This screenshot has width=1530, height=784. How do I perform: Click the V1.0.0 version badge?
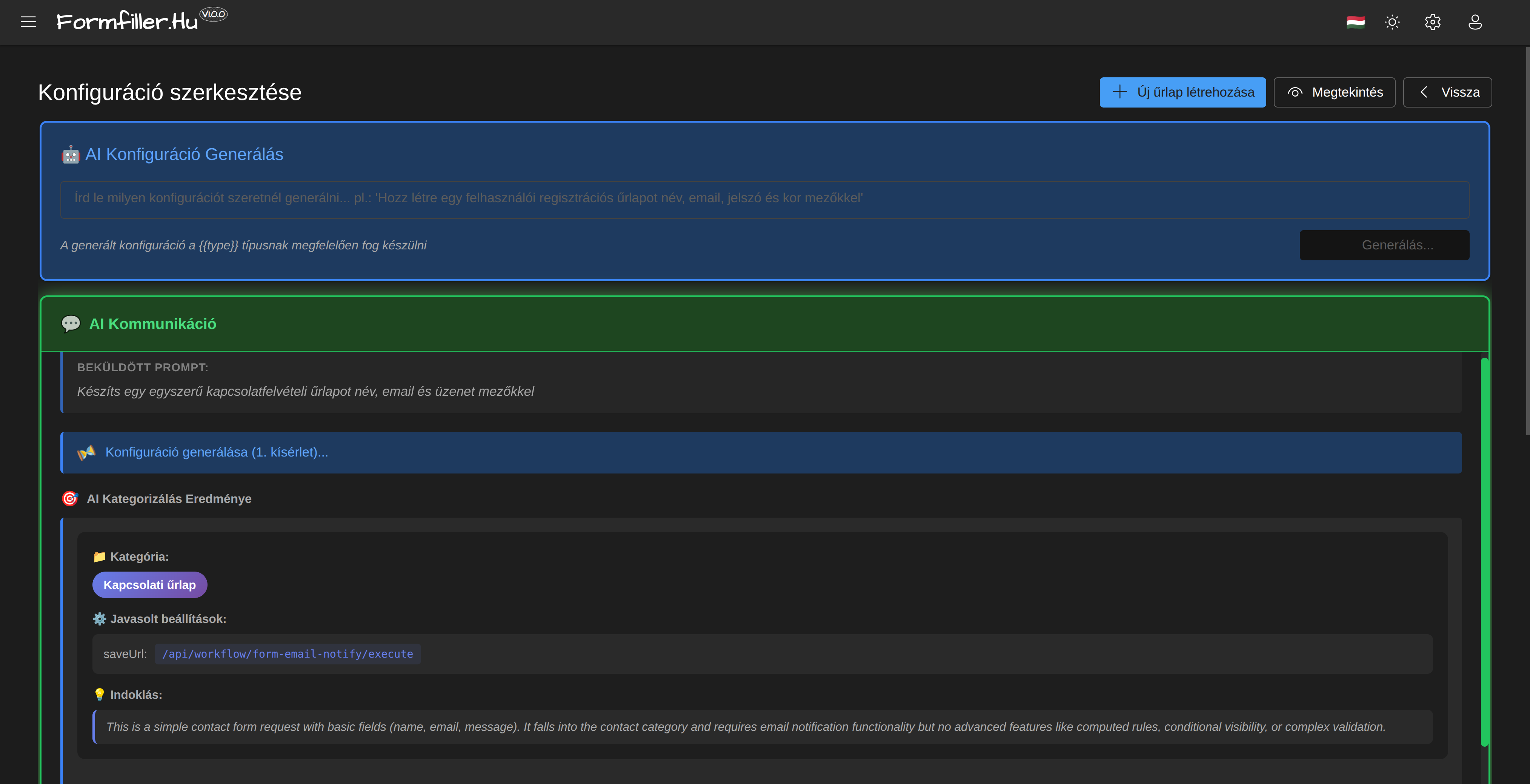point(214,14)
